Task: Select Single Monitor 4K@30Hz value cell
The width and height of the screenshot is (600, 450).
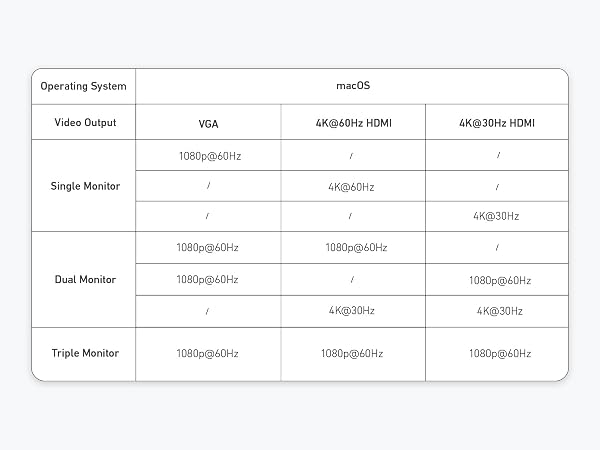Action: [497, 217]
